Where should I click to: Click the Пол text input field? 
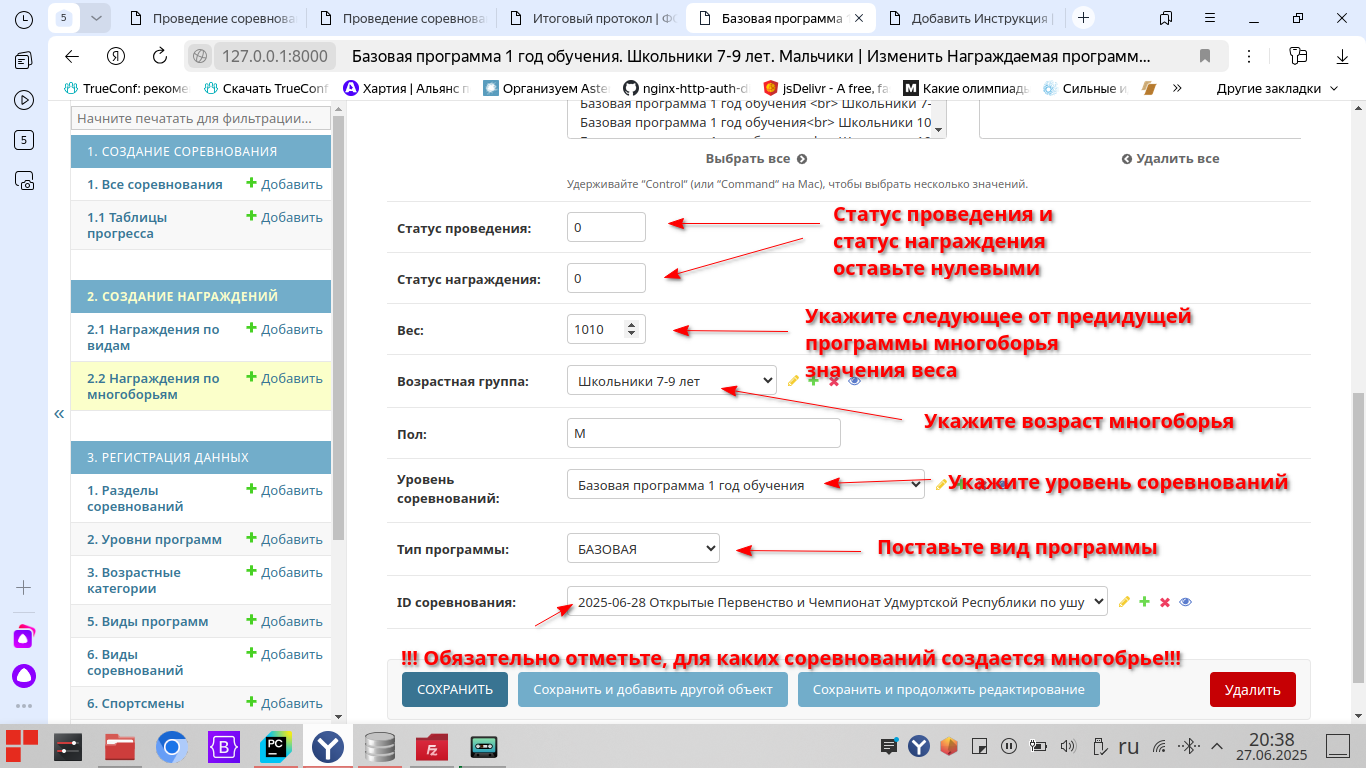[703, 434]
